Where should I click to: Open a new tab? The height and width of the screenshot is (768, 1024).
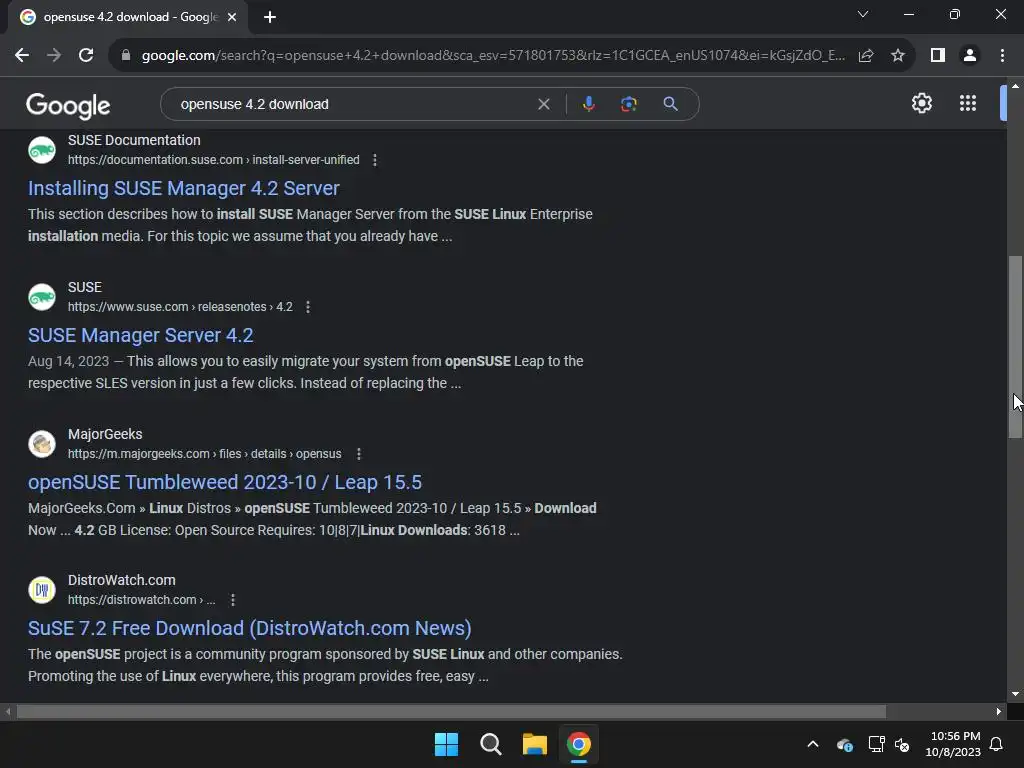(x=270, y=17)
